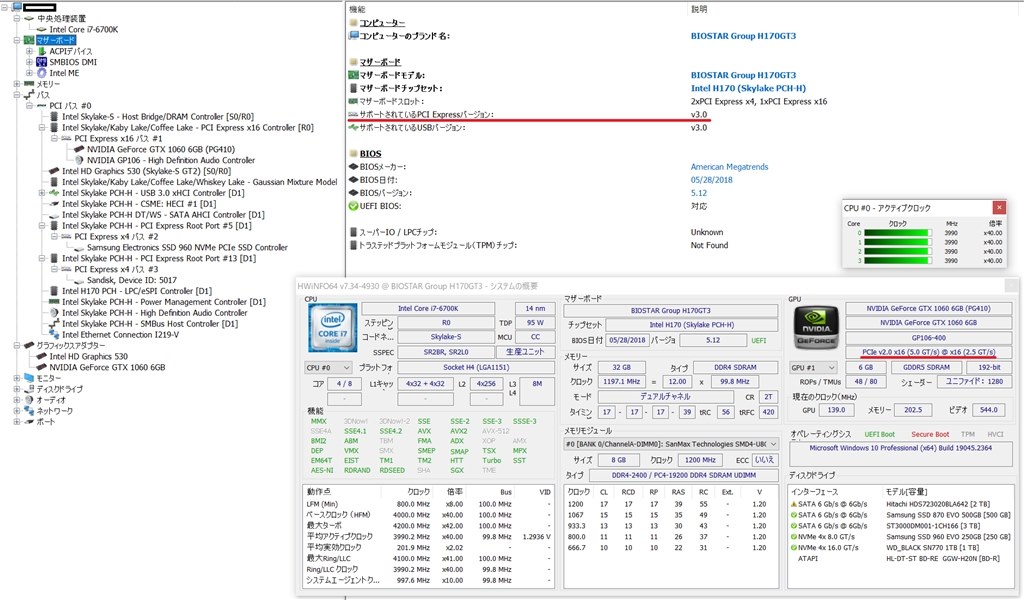The height and width of the screenshot is (600, 1024).
Task: Click the Core 0 clock bar
Action: [x=898, y=233]
